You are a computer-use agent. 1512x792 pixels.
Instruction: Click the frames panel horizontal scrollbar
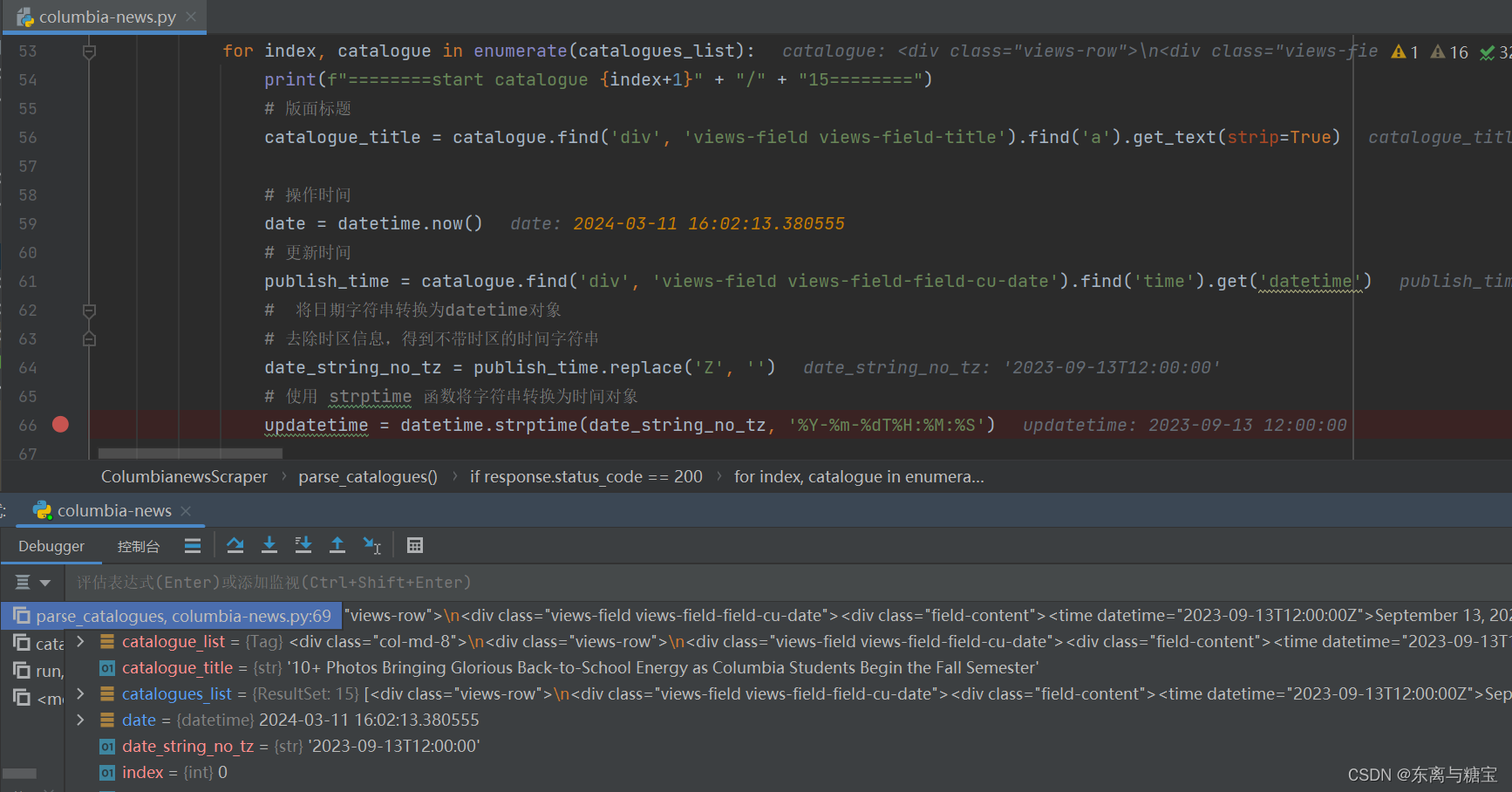click(x=19, y=774)
